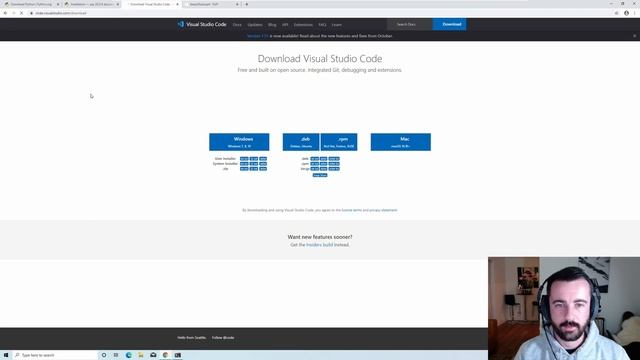The width and height of the screenshot is (640, 360).
Task: Open the Windows Start menu
Action: point(6,355)
